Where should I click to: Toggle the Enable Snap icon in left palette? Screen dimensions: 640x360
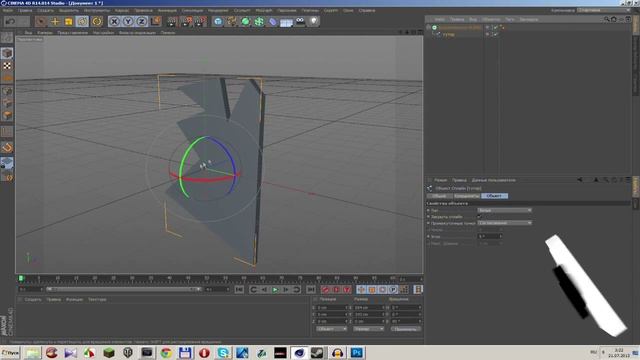[x=7, y=147]
